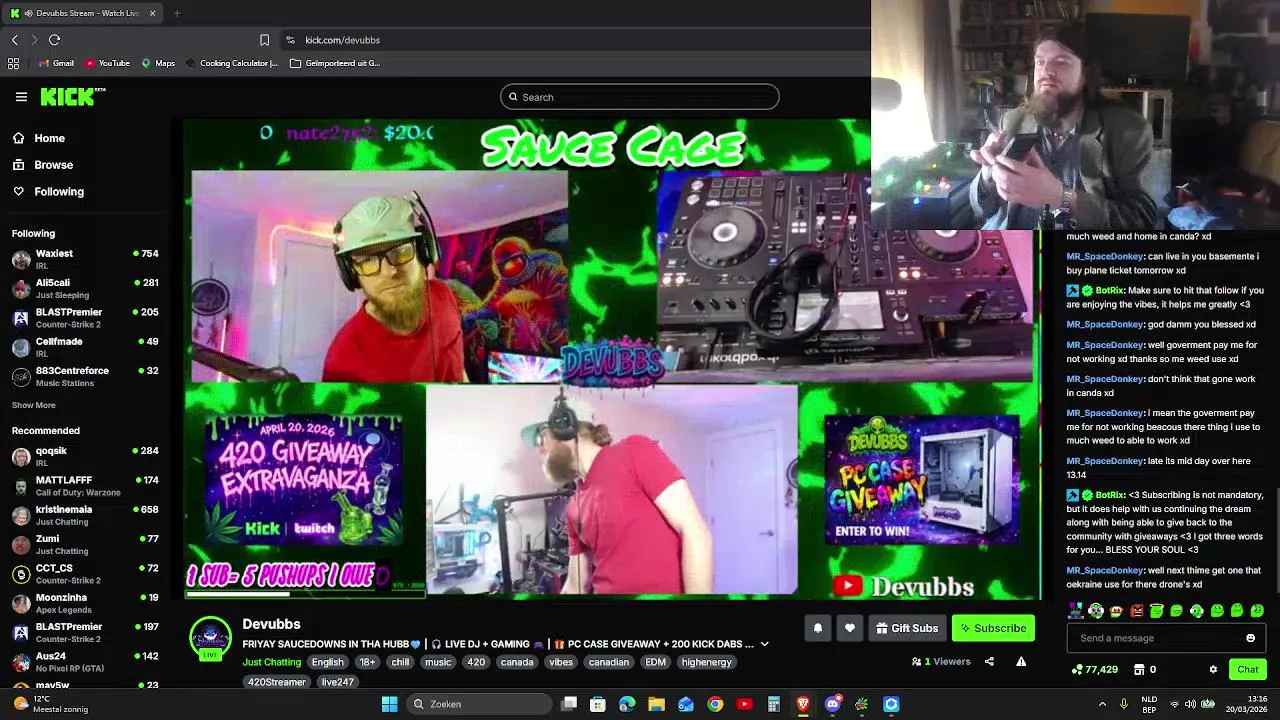Bookmark this page in address bar

[264, 40]
